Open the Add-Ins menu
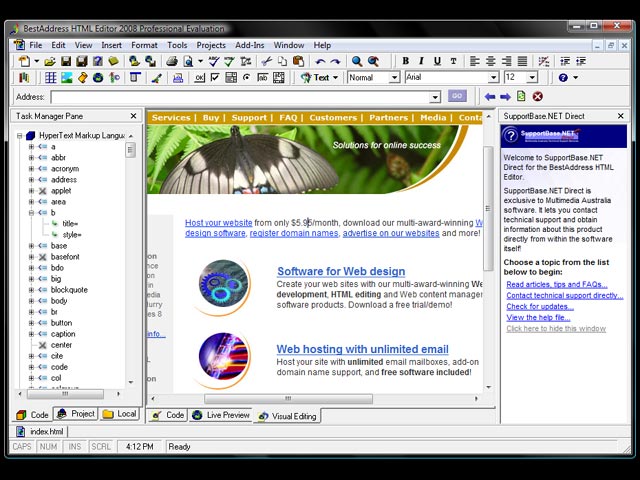 (249, 45)
